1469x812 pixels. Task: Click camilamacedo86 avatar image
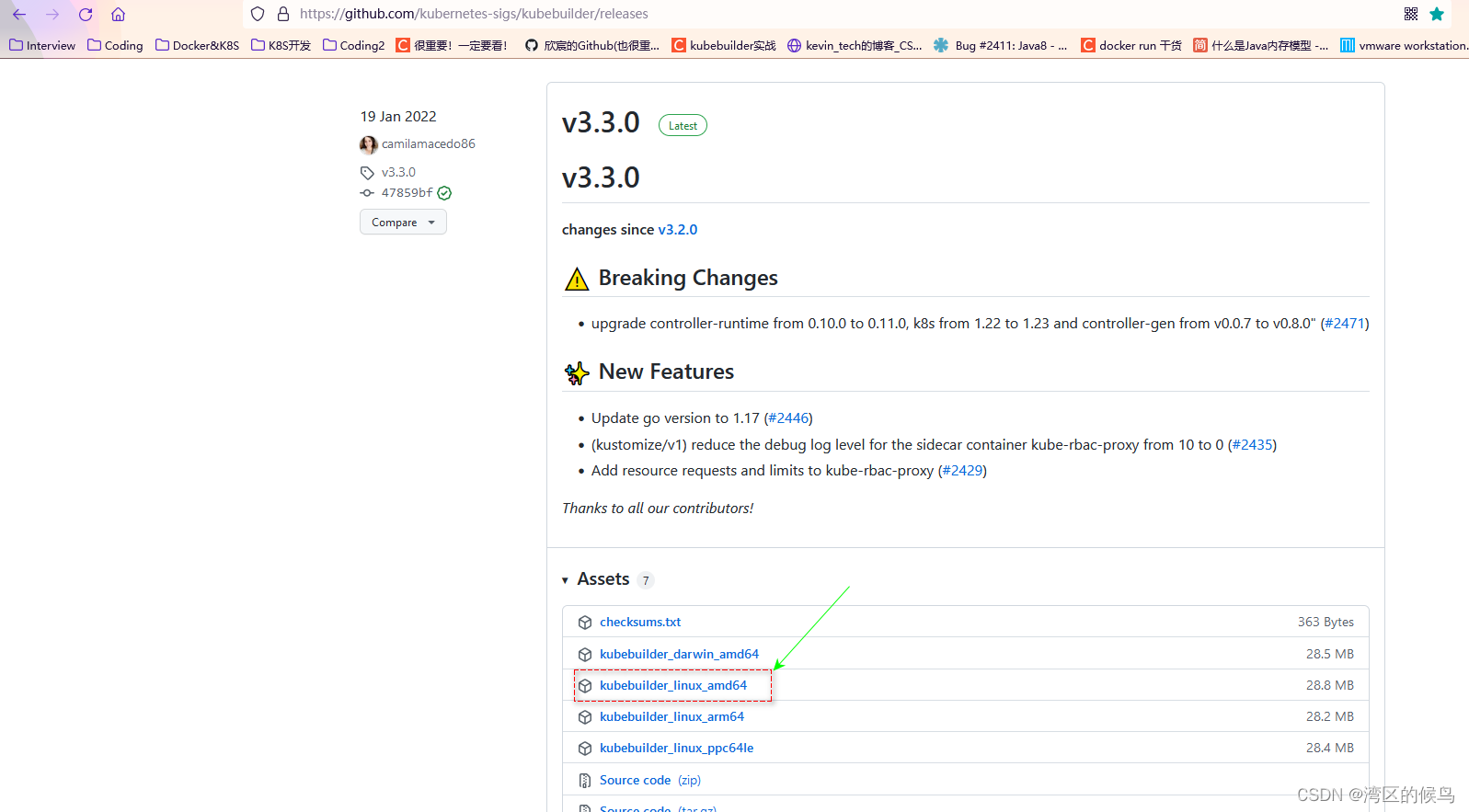point(369,144)
